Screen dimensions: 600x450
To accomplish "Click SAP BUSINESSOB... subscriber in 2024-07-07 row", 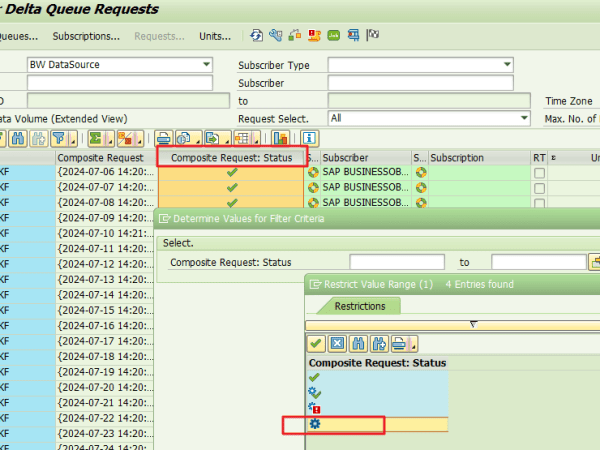I will click(365, 188).
